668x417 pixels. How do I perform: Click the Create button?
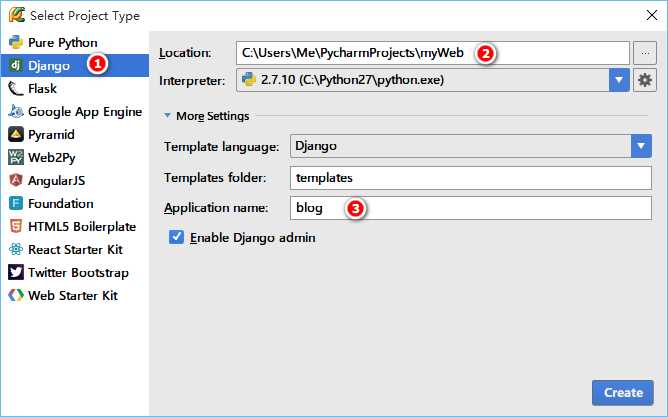[622, 393]
